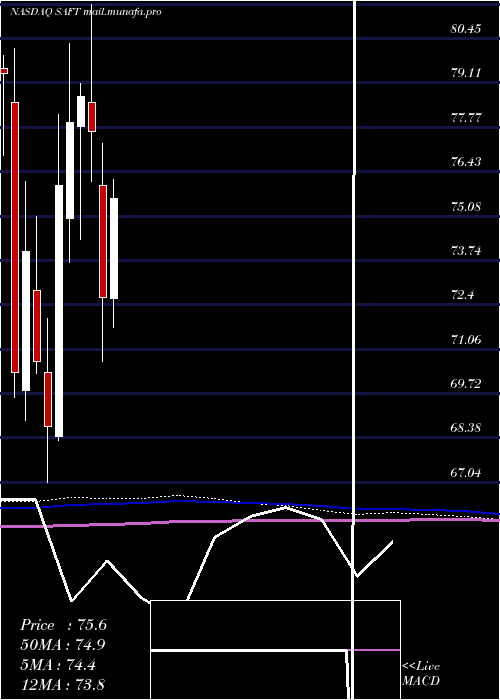Click the last white candlestick body
The width and height of the screenshot is (500, 700).
(114, 249)
